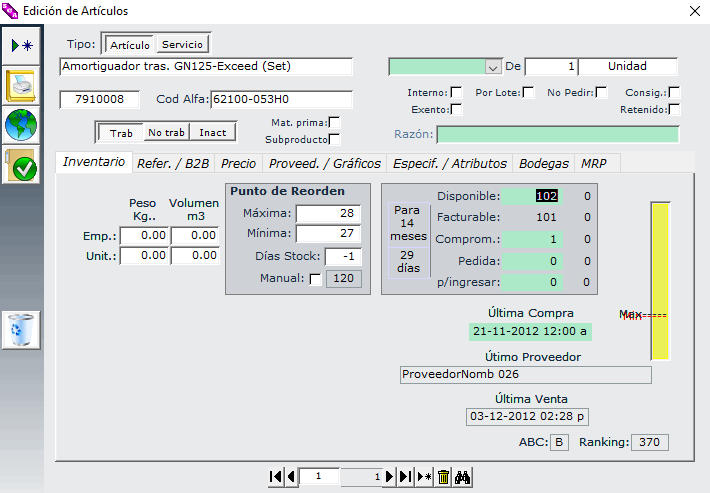Click the binoculars search icon
The width and height of the screenshot is (710, 493).
click(463, 478)
